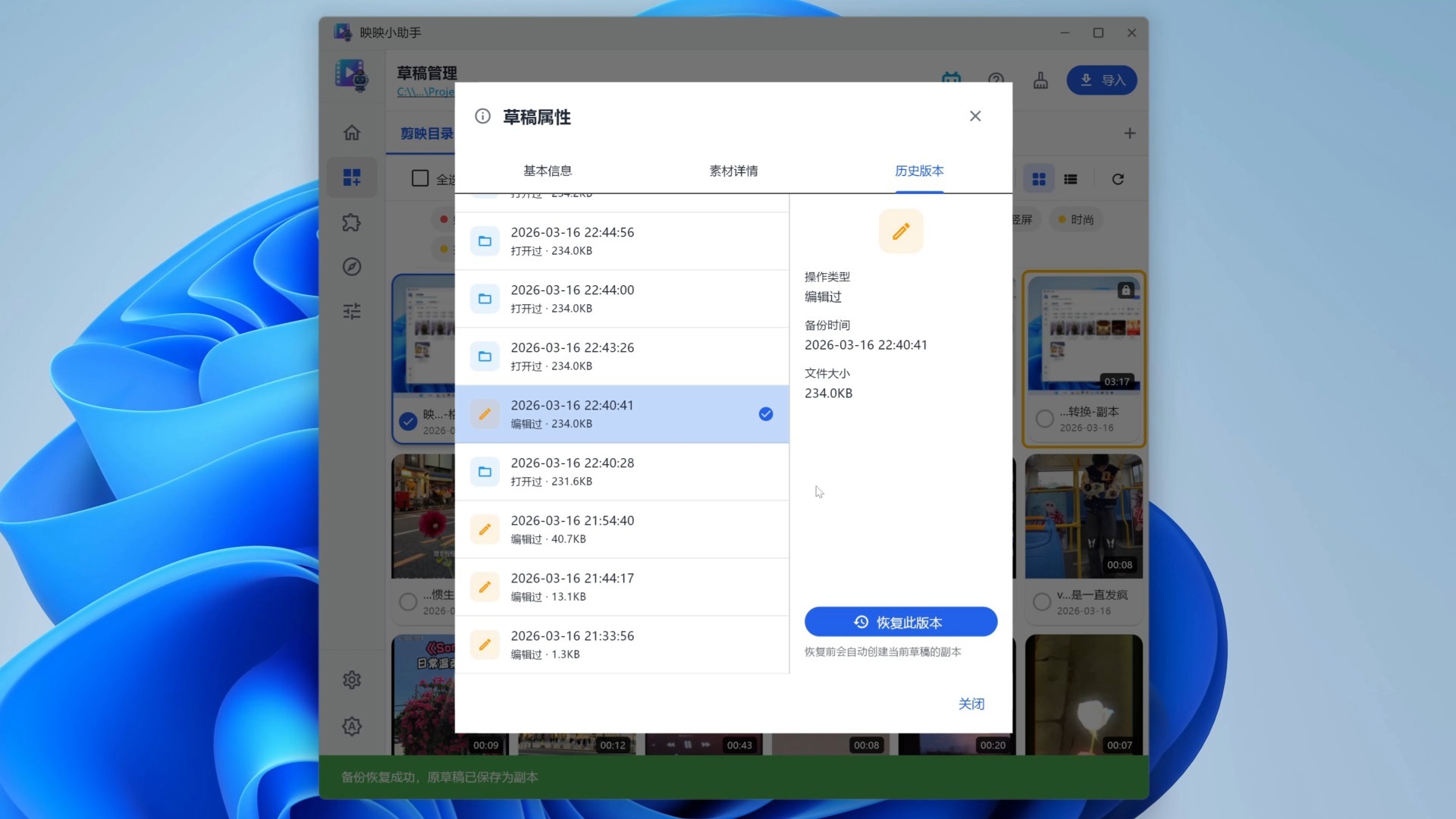The height and width of the screenshot is (819, 1456).
Task: Switch to the 基本信息 tab
Action: tap(548, 171)
